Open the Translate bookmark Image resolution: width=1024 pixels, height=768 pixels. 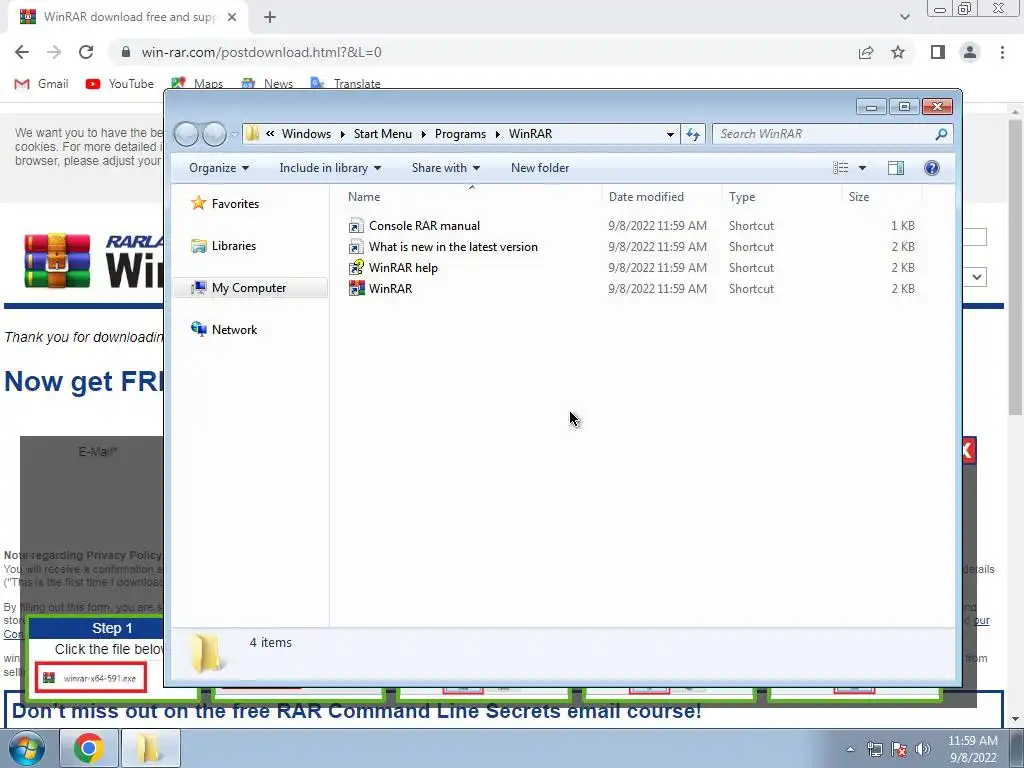345,84
